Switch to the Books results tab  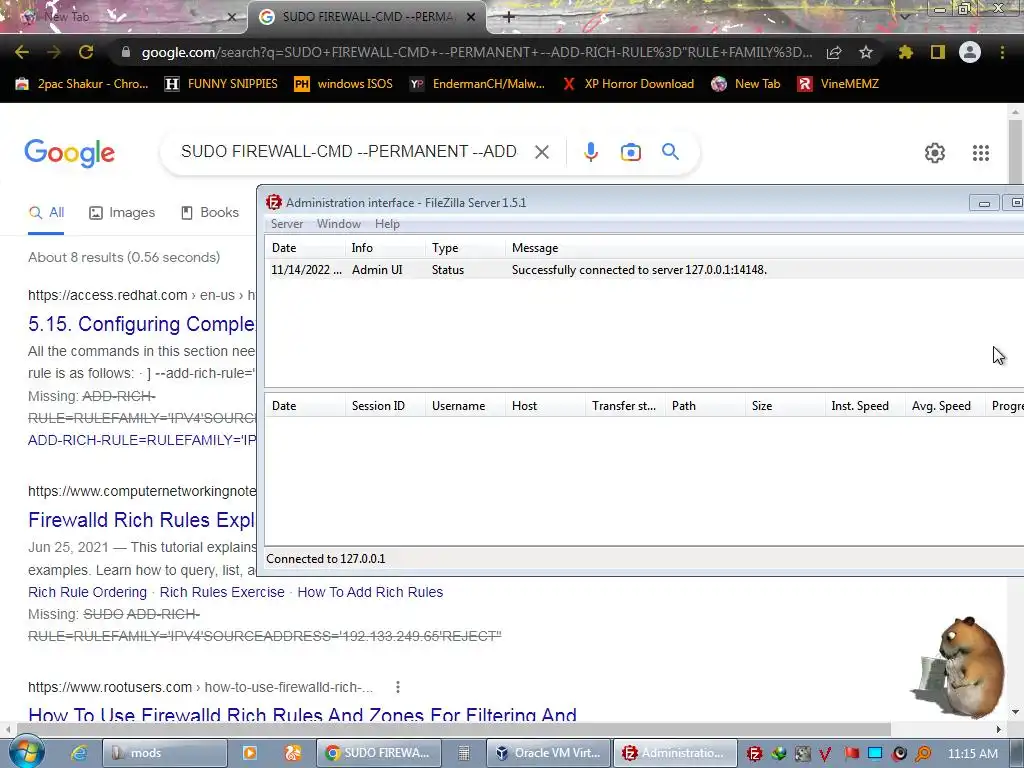coord(210,213)
